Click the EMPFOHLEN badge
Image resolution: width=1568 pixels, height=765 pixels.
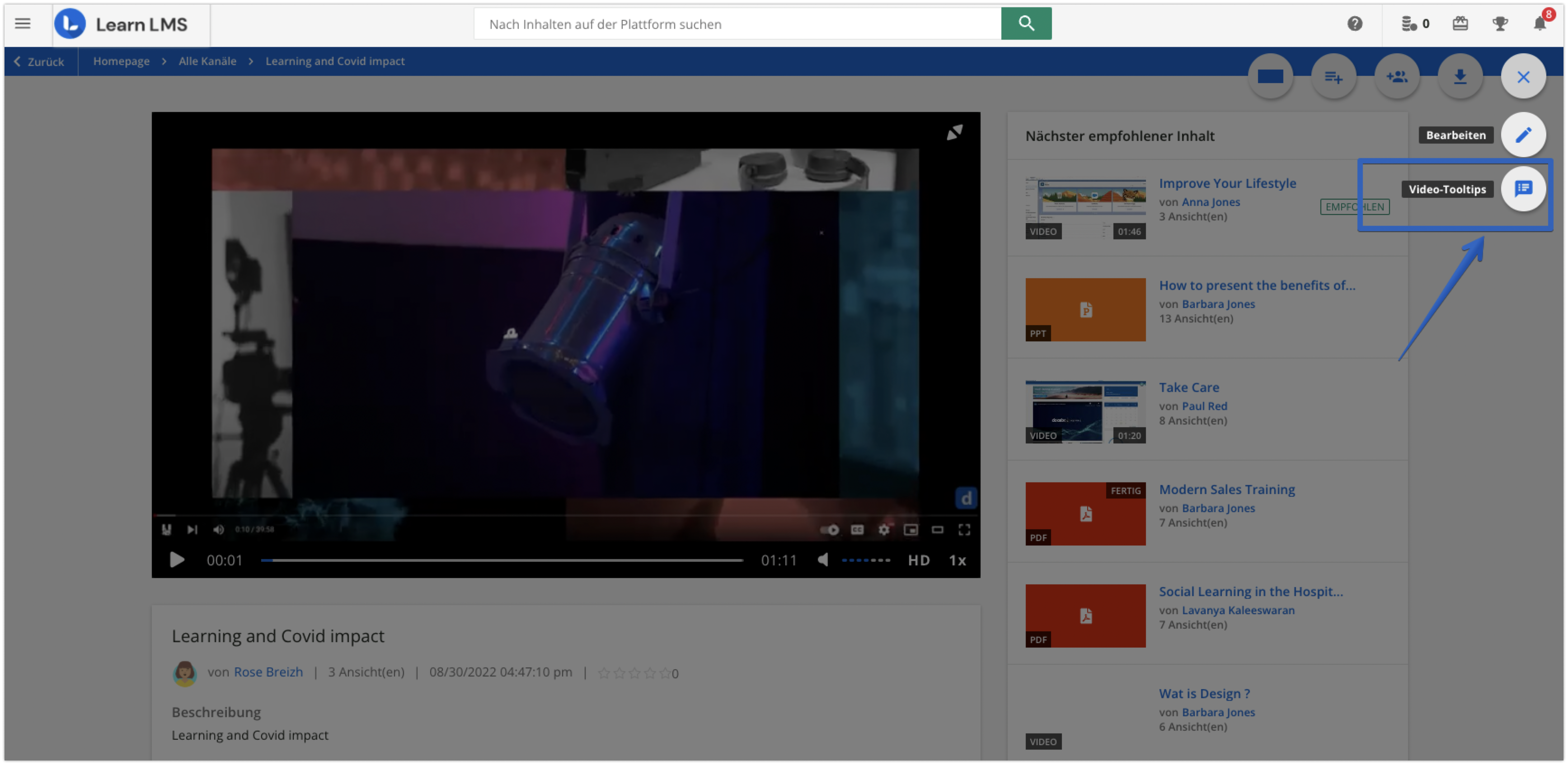pos(1354,207)
